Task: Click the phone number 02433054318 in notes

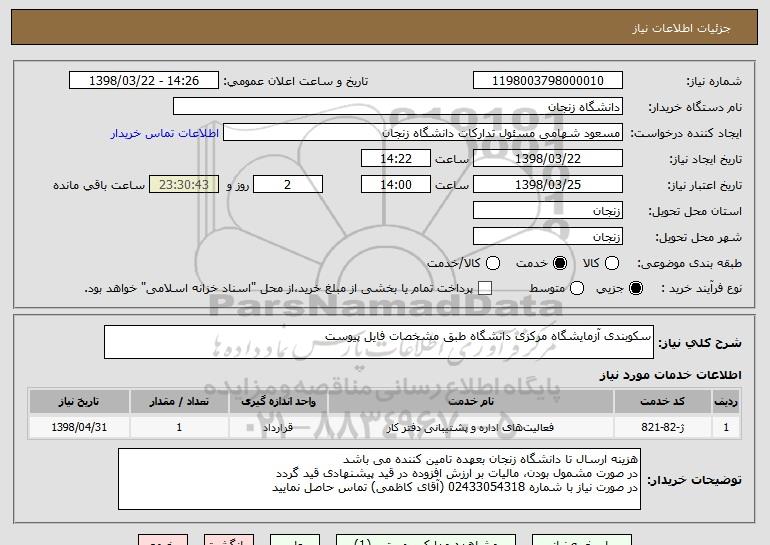Action: point(487,487)
